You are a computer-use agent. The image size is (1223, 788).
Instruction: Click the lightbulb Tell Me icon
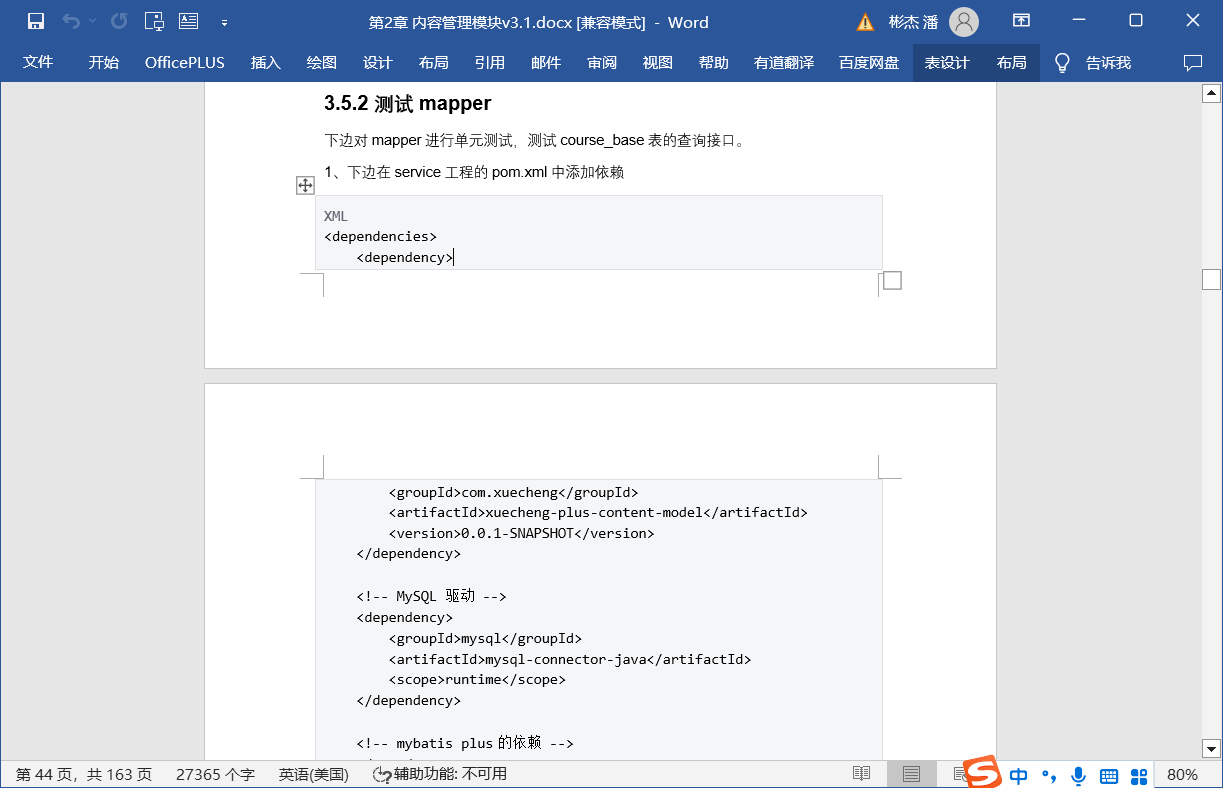1063,63
